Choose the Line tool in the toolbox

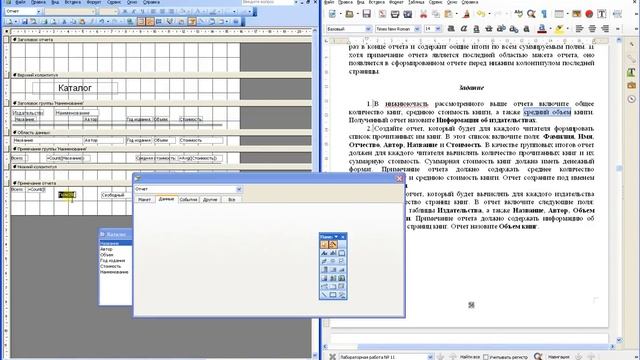(324, 295)
